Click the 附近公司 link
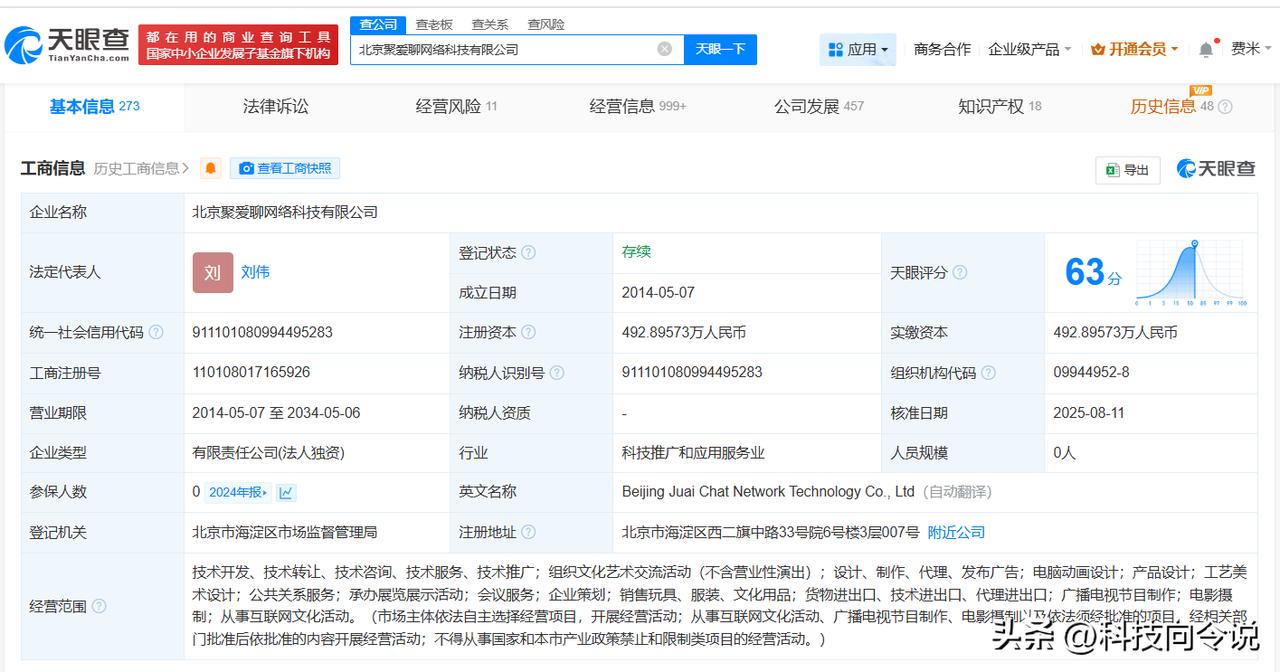This screenshot has width=1280, height=672. click(956, 532)
